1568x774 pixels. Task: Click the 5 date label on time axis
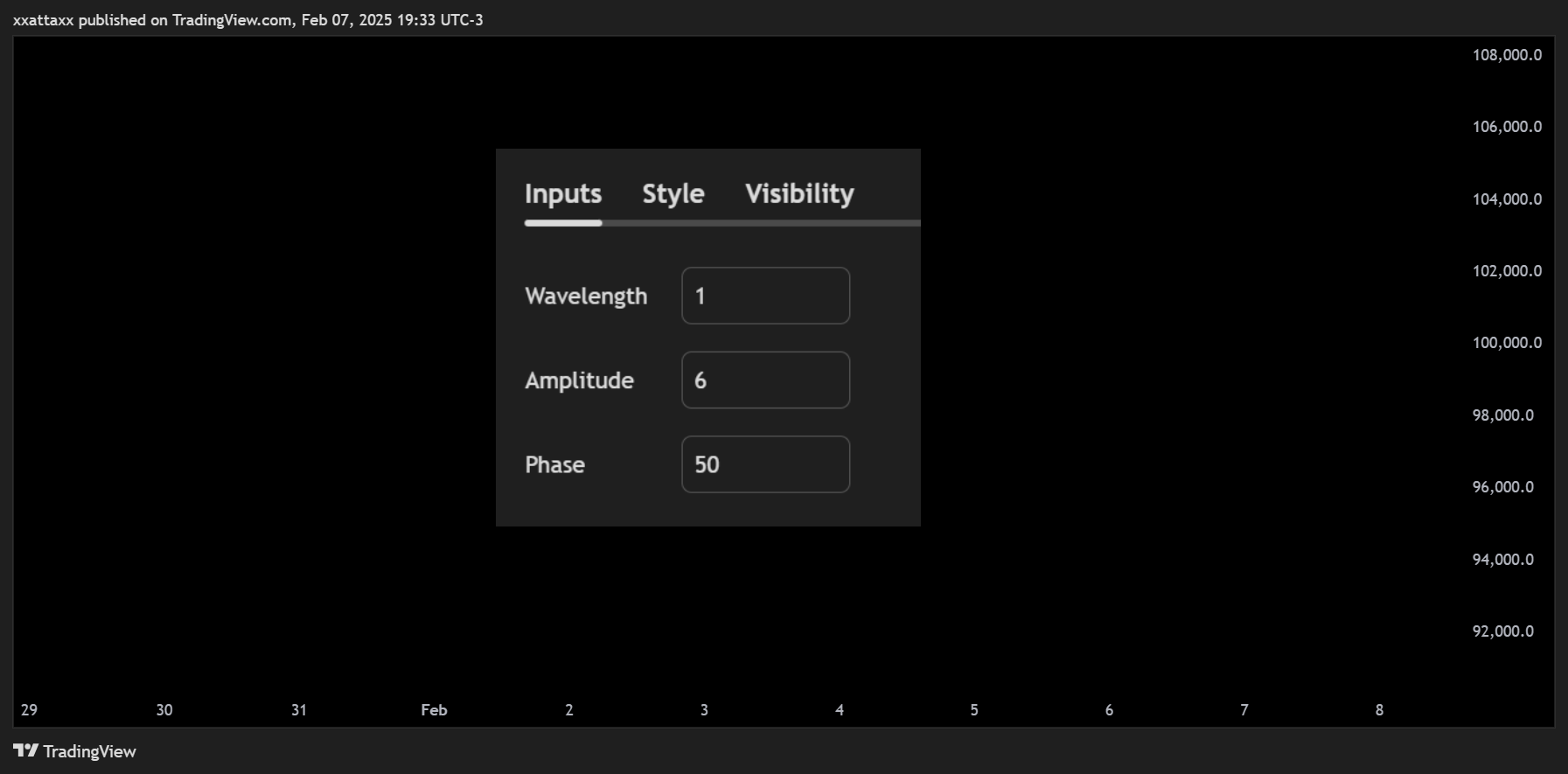pyautogui.click(x=974, y=710)
